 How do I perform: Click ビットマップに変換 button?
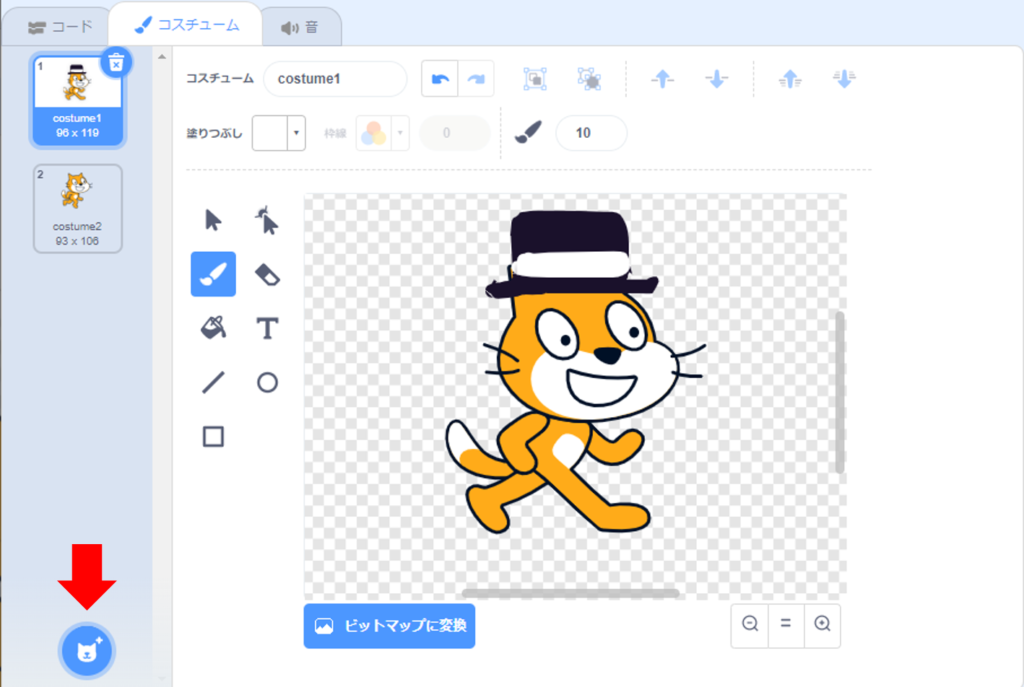(x=389, y=626)
